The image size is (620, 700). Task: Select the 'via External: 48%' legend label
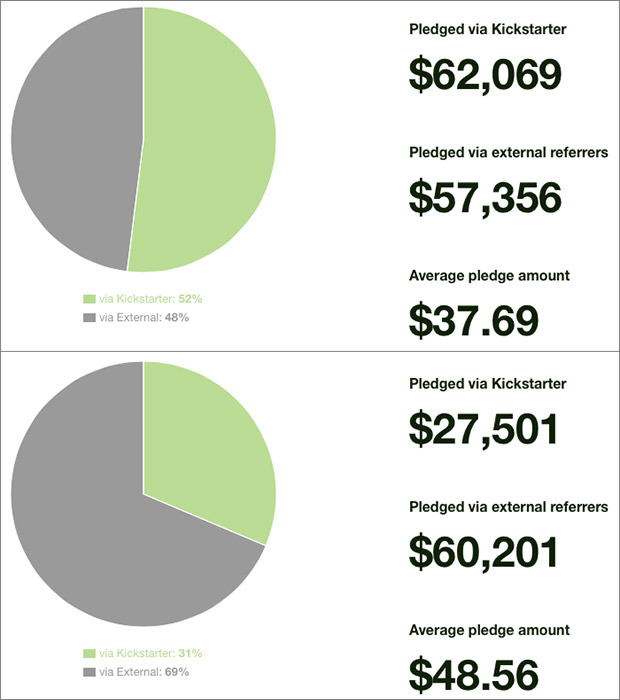click(144, 317)
